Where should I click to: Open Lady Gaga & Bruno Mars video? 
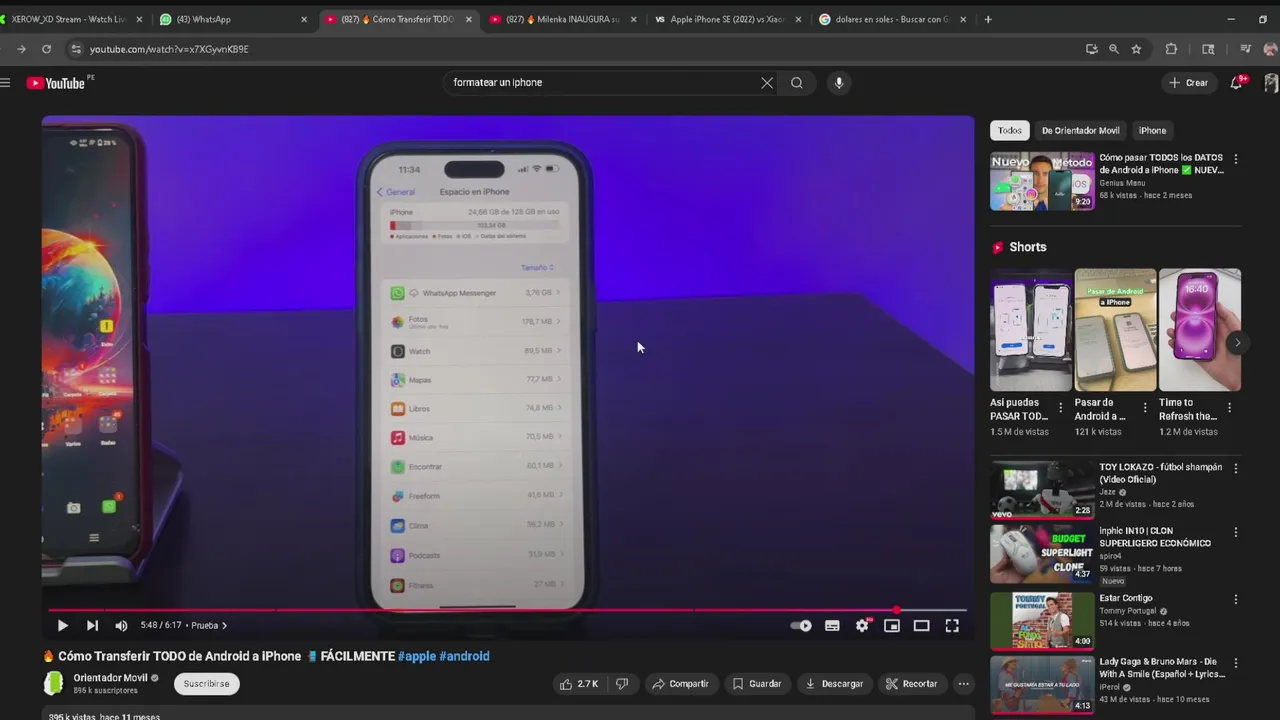pyautogui.click(x=1042, y=685)
